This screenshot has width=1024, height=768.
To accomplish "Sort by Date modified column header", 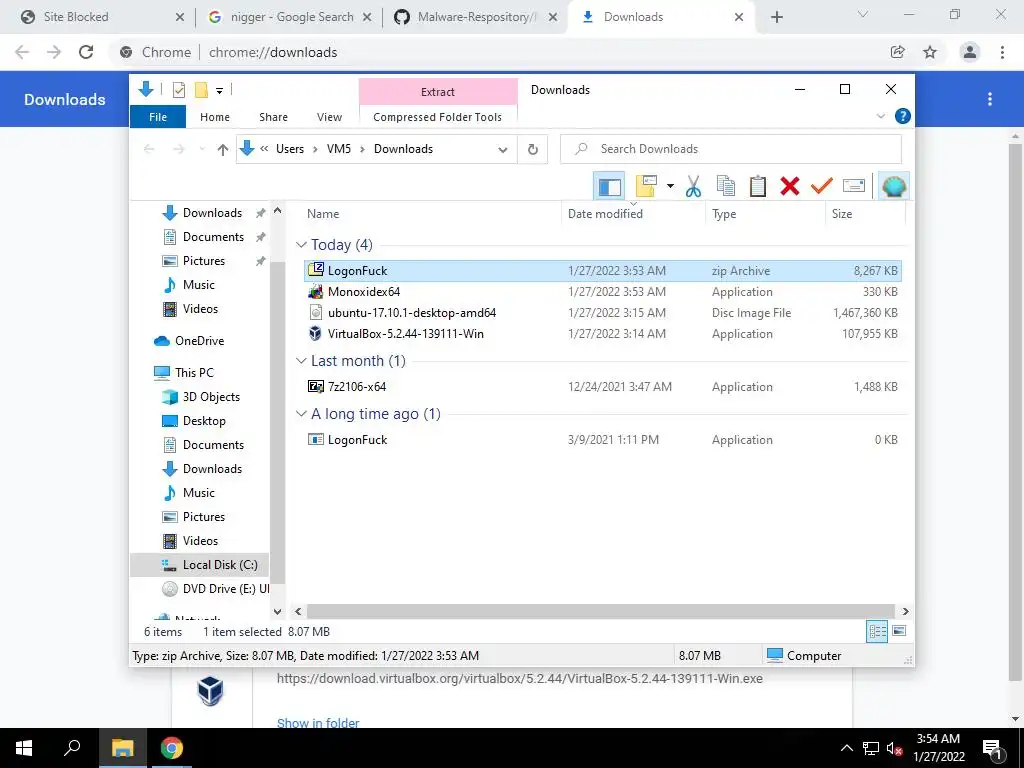I will 633,214.
